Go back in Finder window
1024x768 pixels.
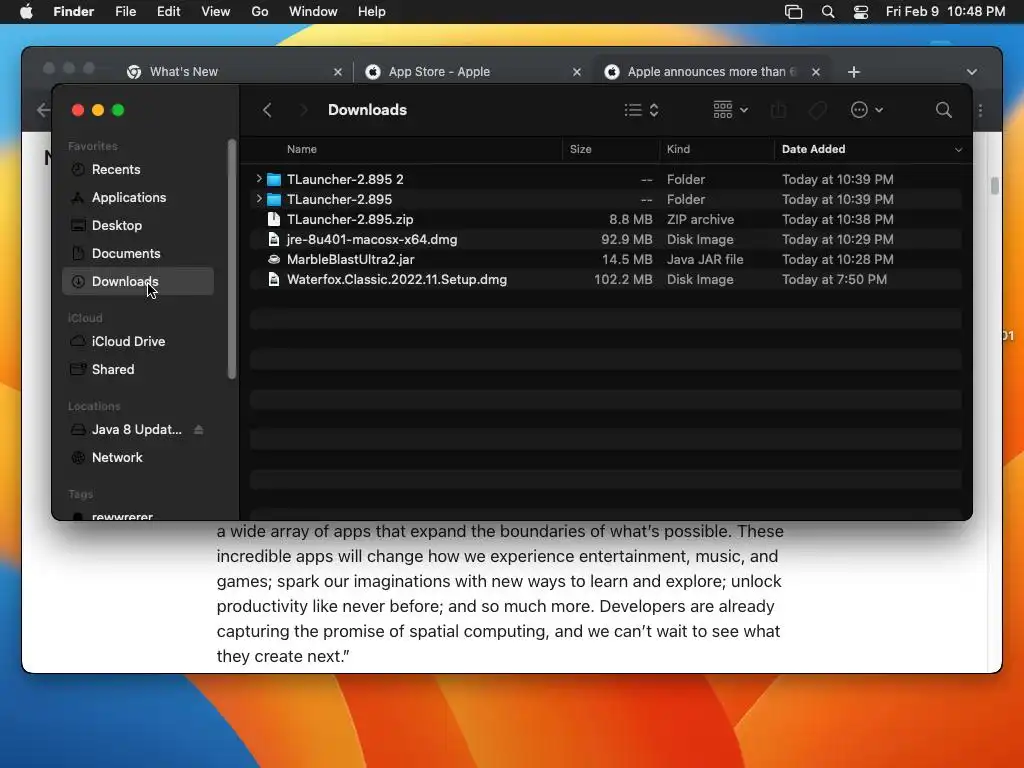267,110
